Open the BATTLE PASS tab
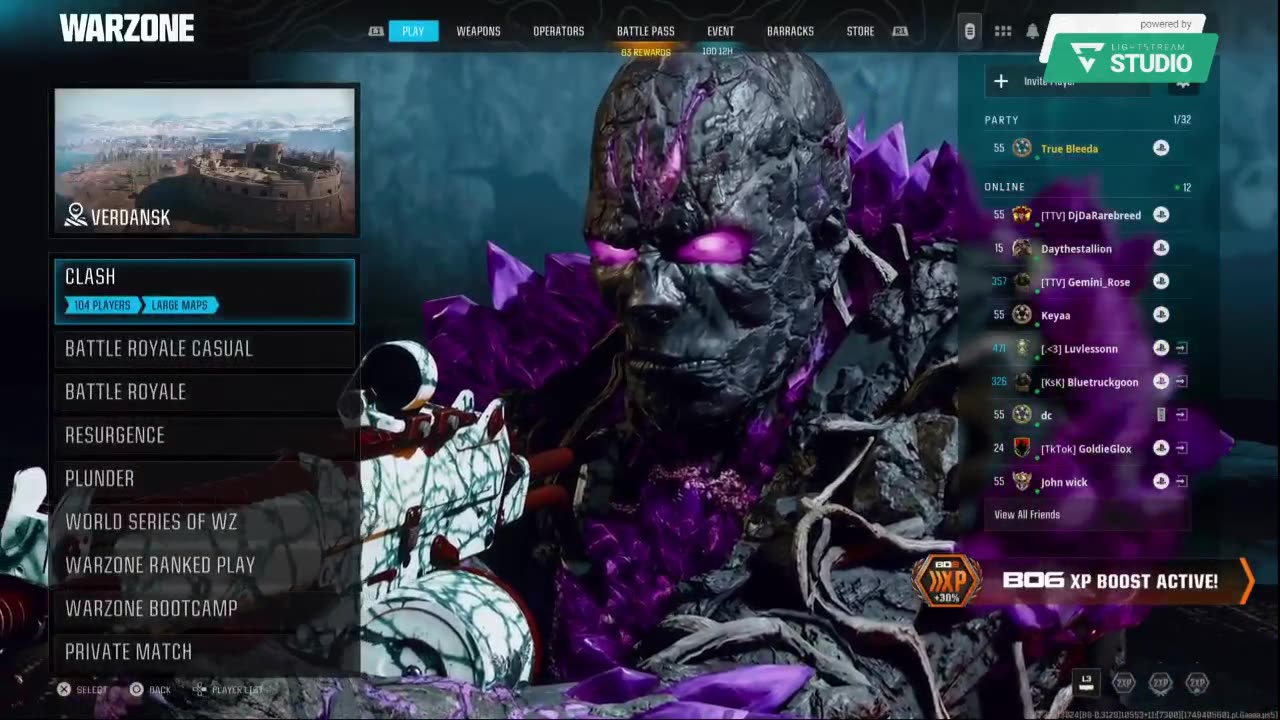The width and height of the screenshot is (1280, 720). click(x=645, y=31)
